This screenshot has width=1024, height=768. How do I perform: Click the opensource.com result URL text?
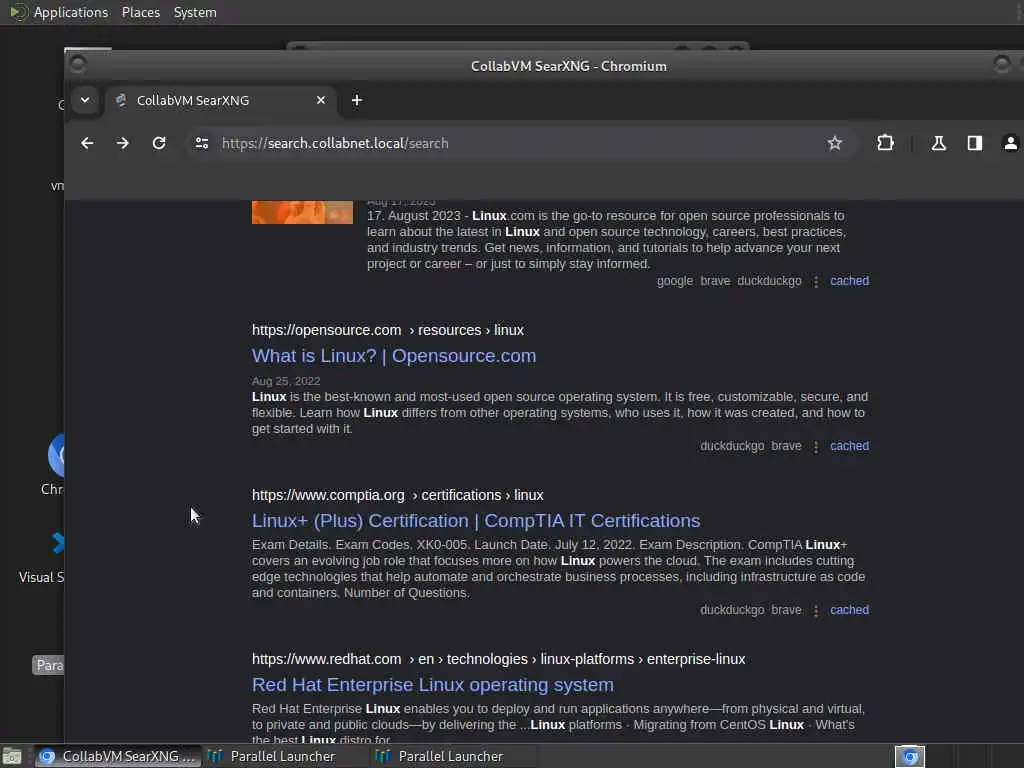[x=388, y=330]
